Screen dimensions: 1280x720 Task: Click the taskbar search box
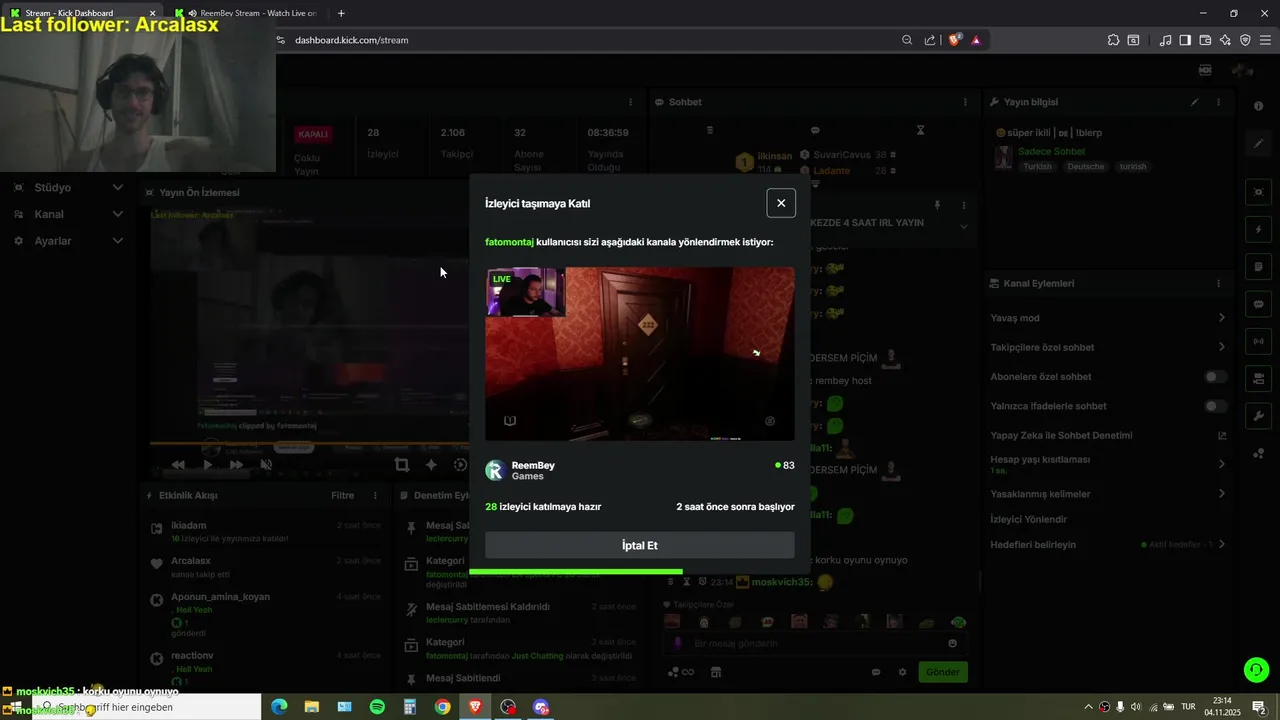click(146, 707)
